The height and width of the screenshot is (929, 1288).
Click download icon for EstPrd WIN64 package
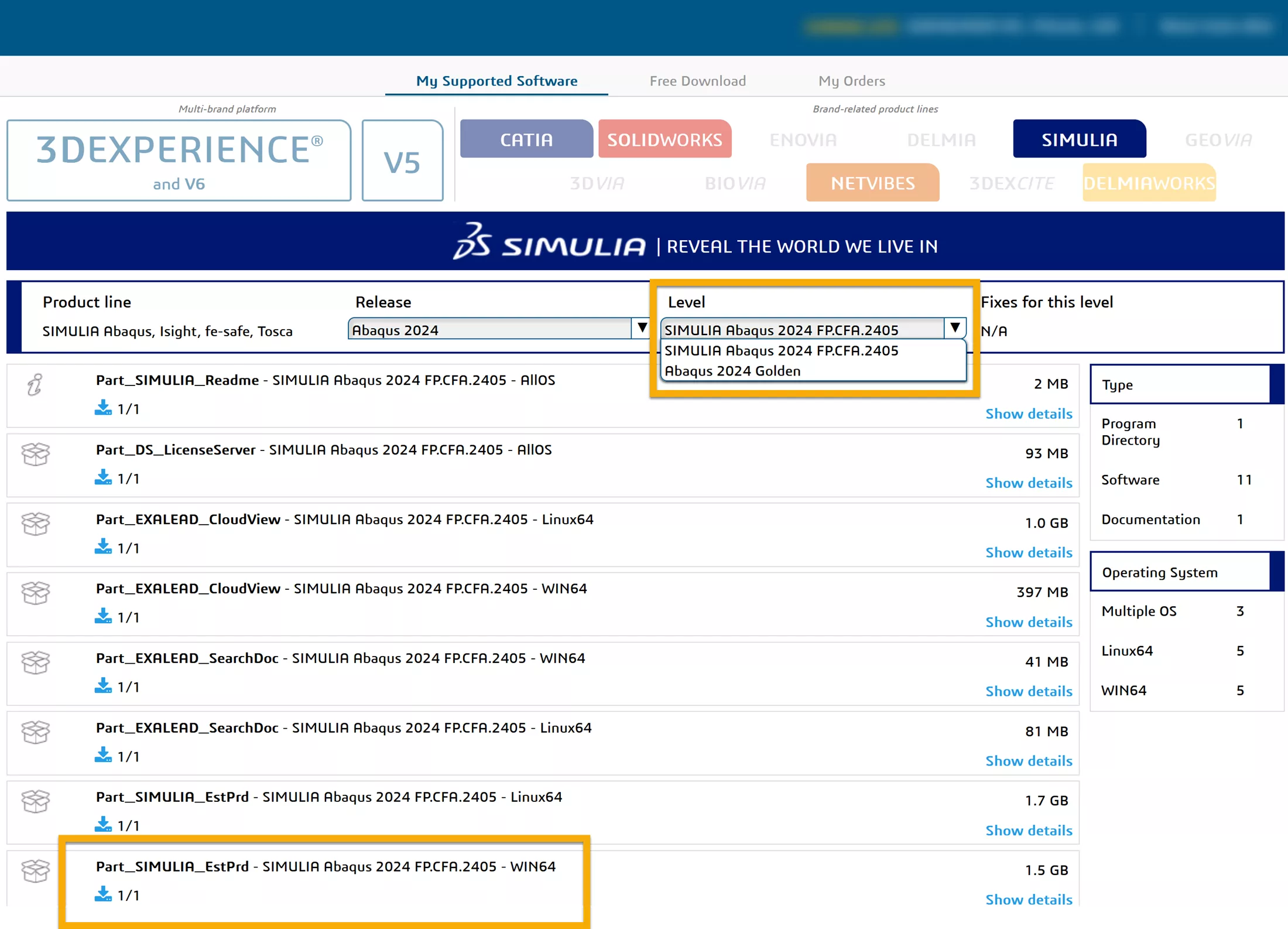click(x=103, y=894)
